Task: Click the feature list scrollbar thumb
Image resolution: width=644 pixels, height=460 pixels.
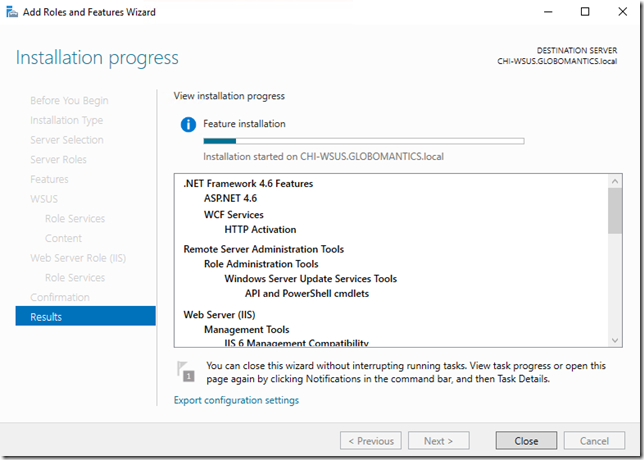Action: (615, 211)
